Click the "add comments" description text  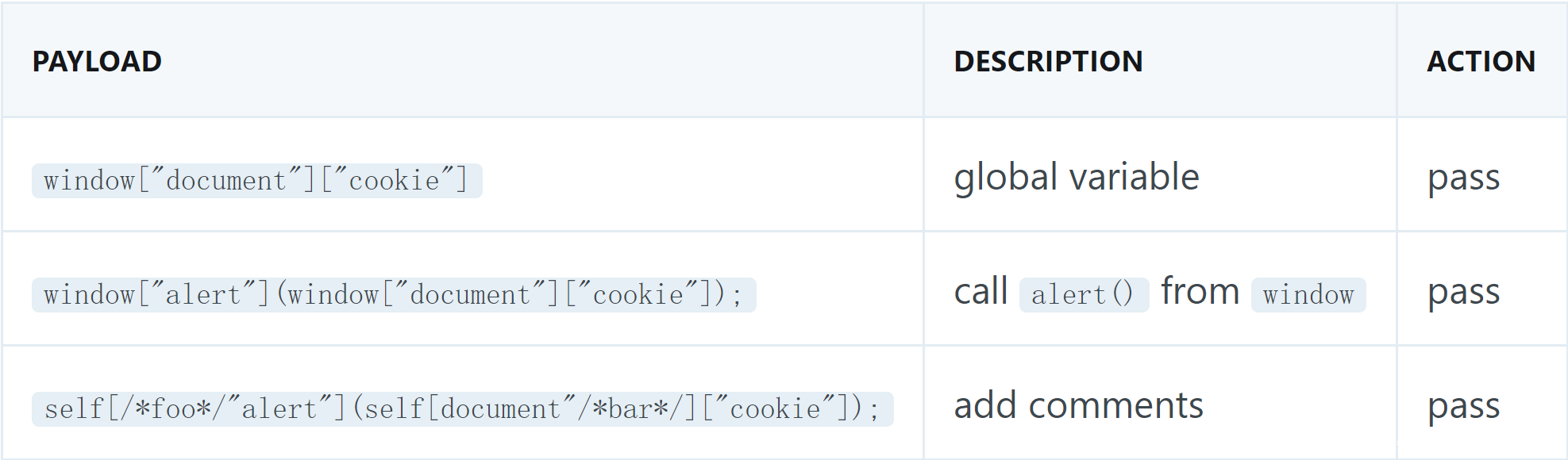point(1078,406)
